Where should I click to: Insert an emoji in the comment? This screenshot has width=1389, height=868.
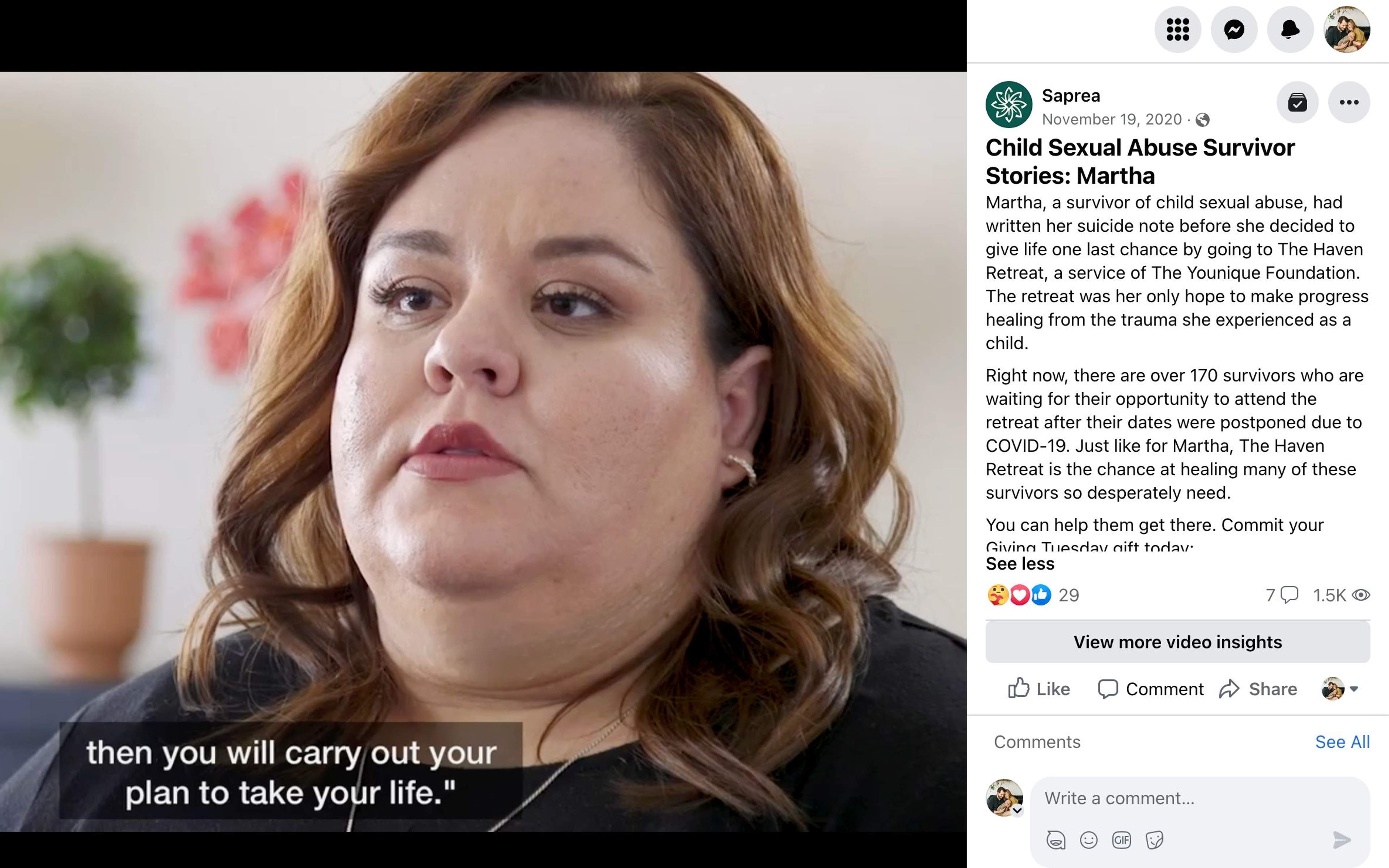[x=1088, y=841]
